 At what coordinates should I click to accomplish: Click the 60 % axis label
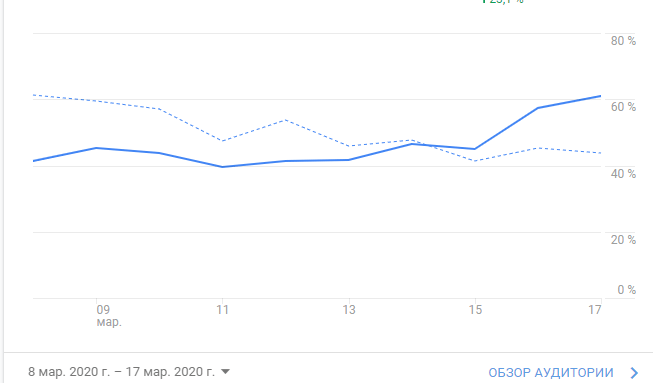(x=623, y=107)
